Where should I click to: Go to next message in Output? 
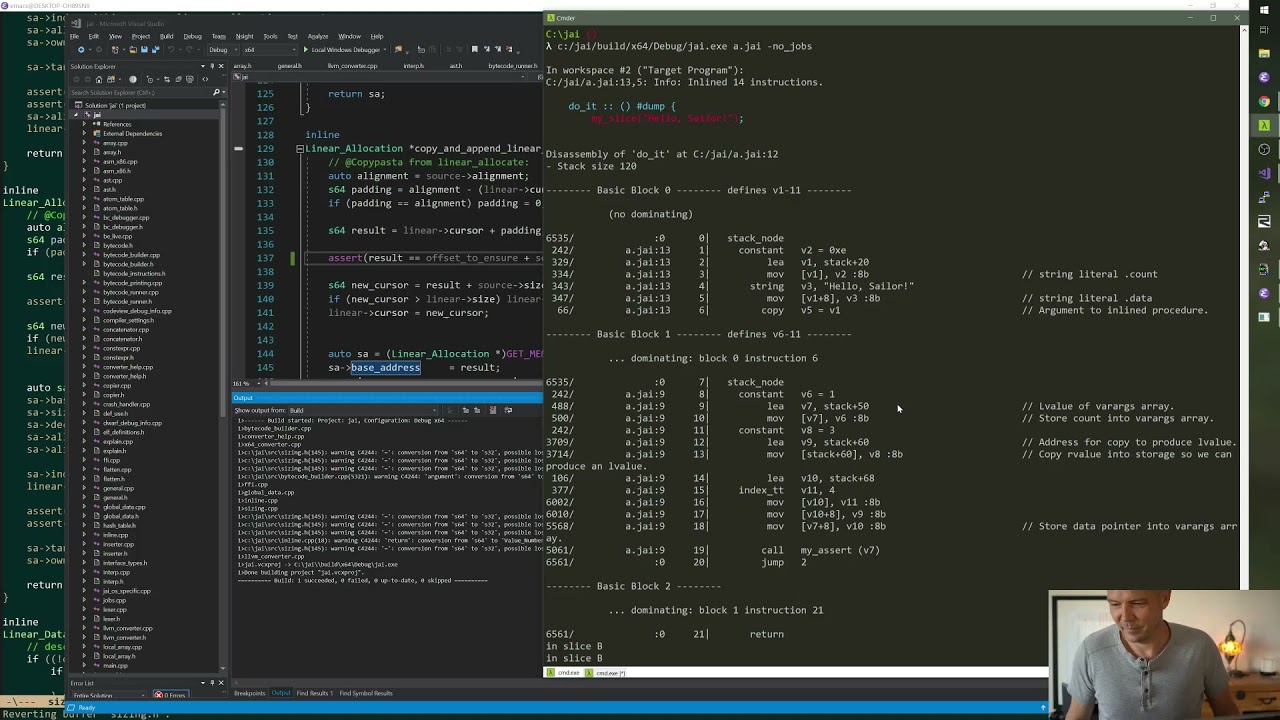click(x=477, y=410)
